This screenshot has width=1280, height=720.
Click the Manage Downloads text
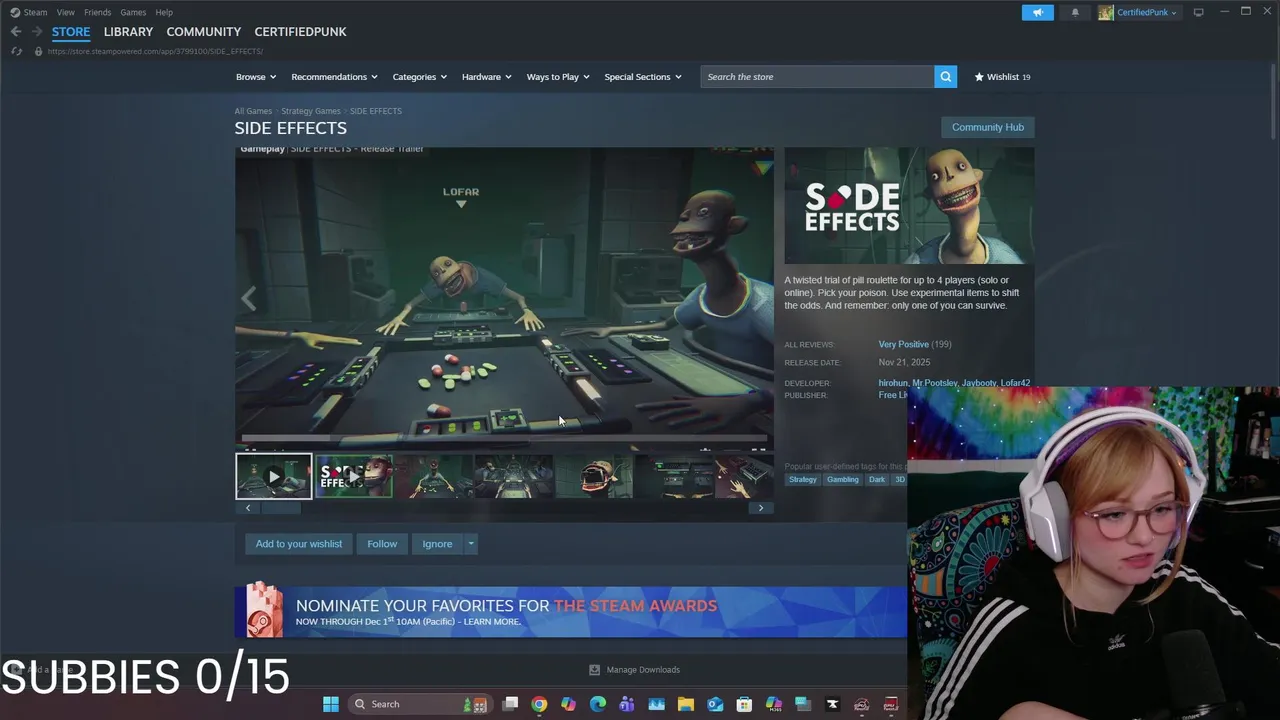click(643, 670)
